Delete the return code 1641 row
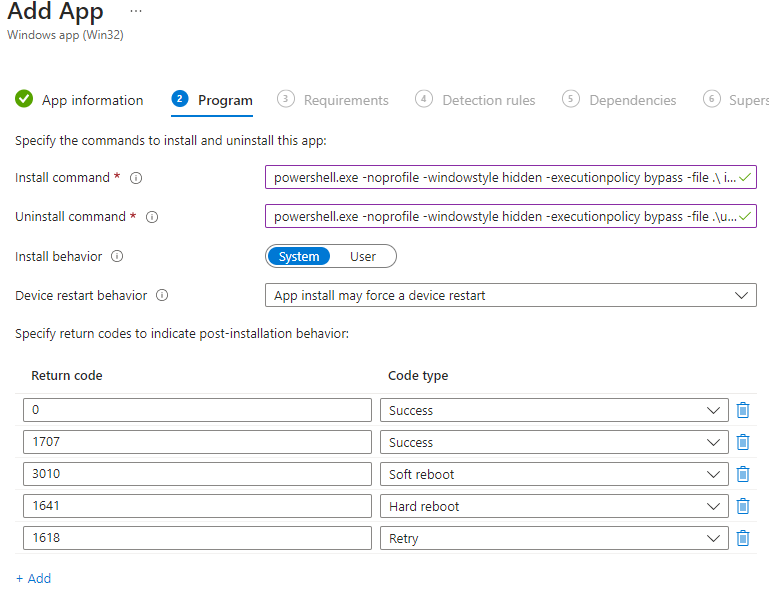 click(743, 506)
